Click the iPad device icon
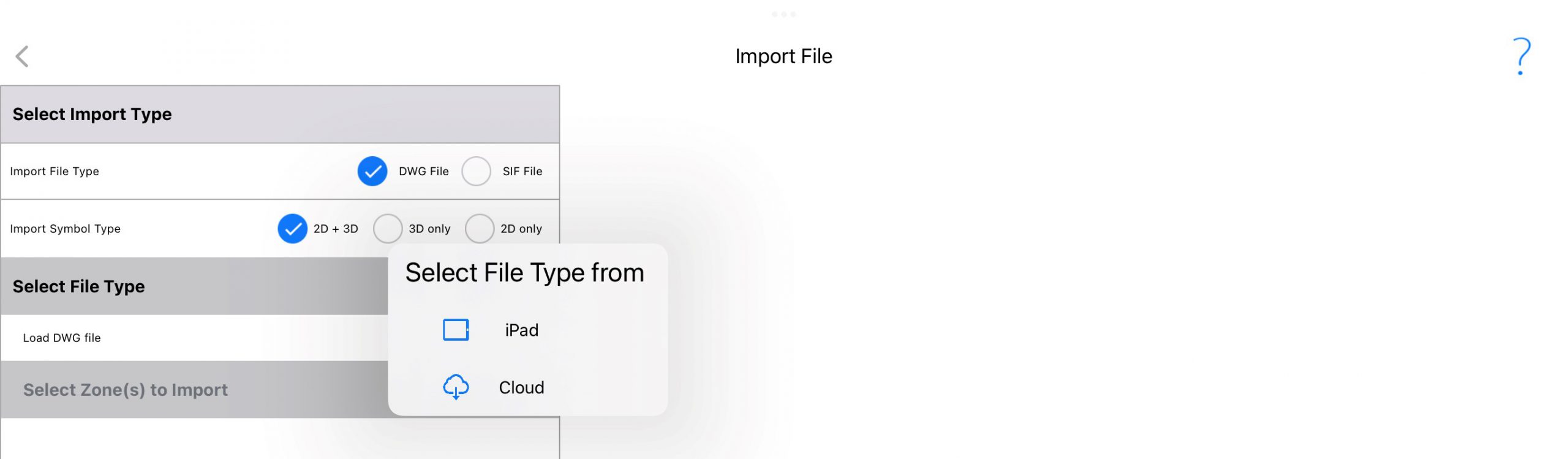Viewport: 1568px width, 459px height. [x=456, y=330]
